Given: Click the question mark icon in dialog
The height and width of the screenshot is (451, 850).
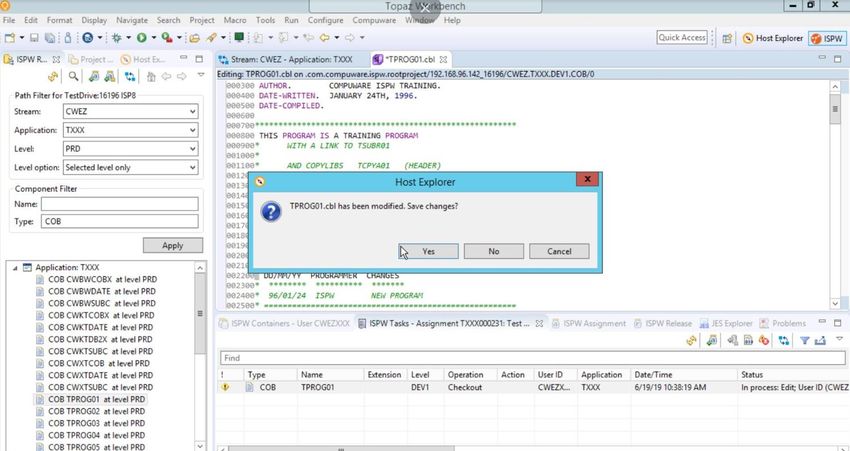Looking at the screenshot, I should coord(271,212).
